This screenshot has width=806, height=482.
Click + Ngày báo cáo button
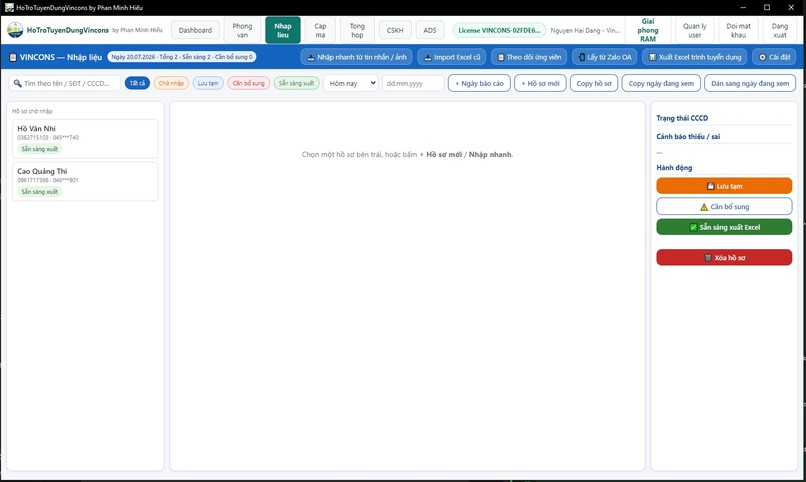(x=479, y=83)
